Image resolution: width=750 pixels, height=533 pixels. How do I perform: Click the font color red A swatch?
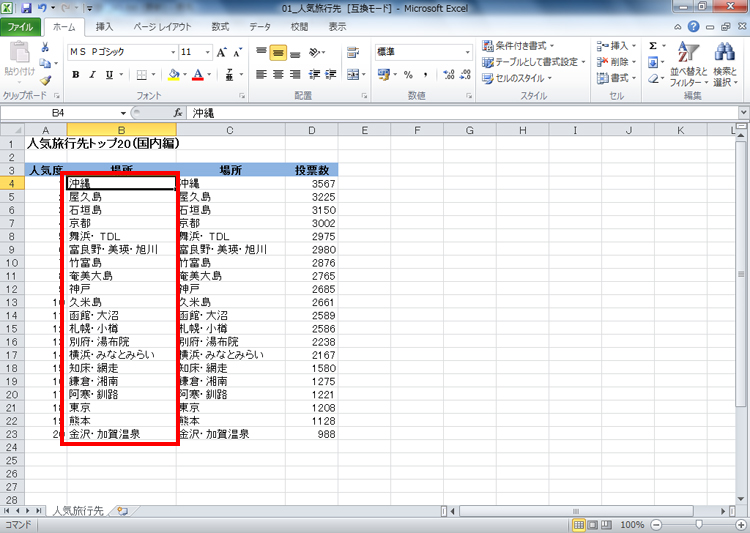(x=198, y=75)
